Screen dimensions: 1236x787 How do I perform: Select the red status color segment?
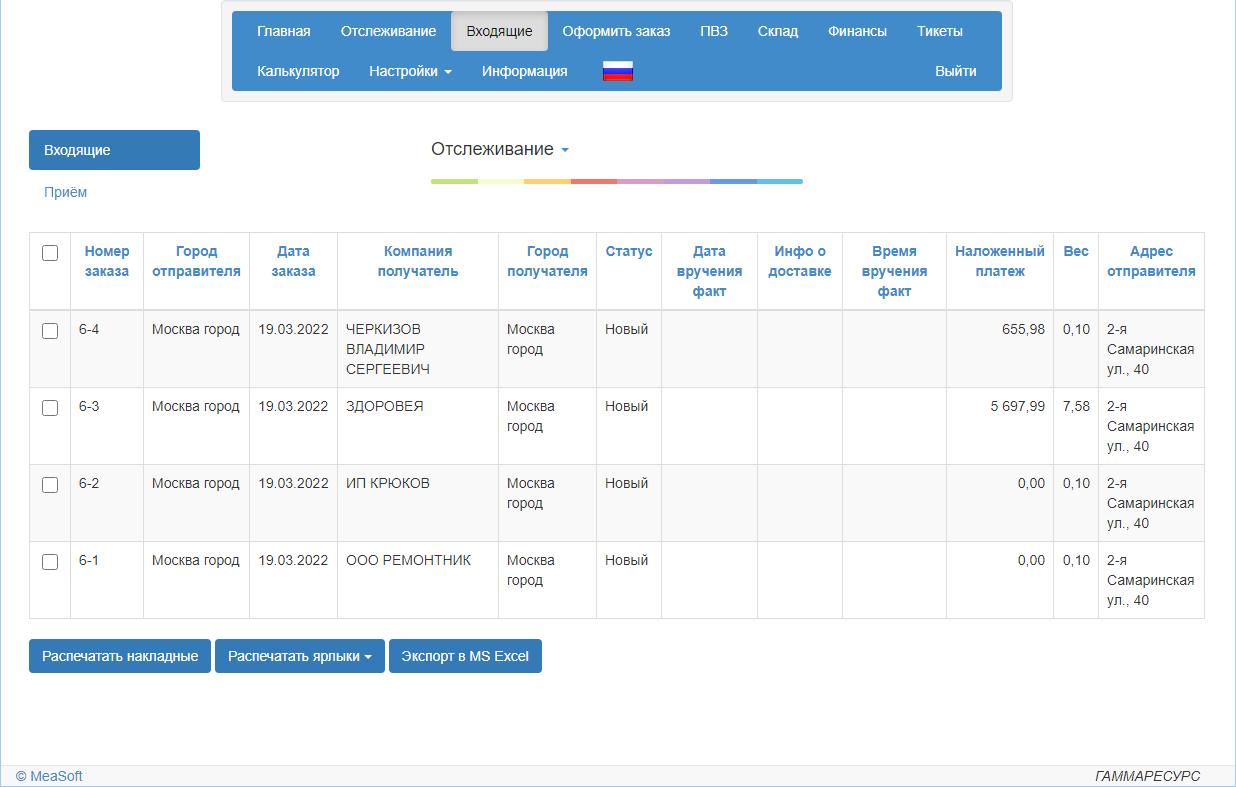point(593,181)
